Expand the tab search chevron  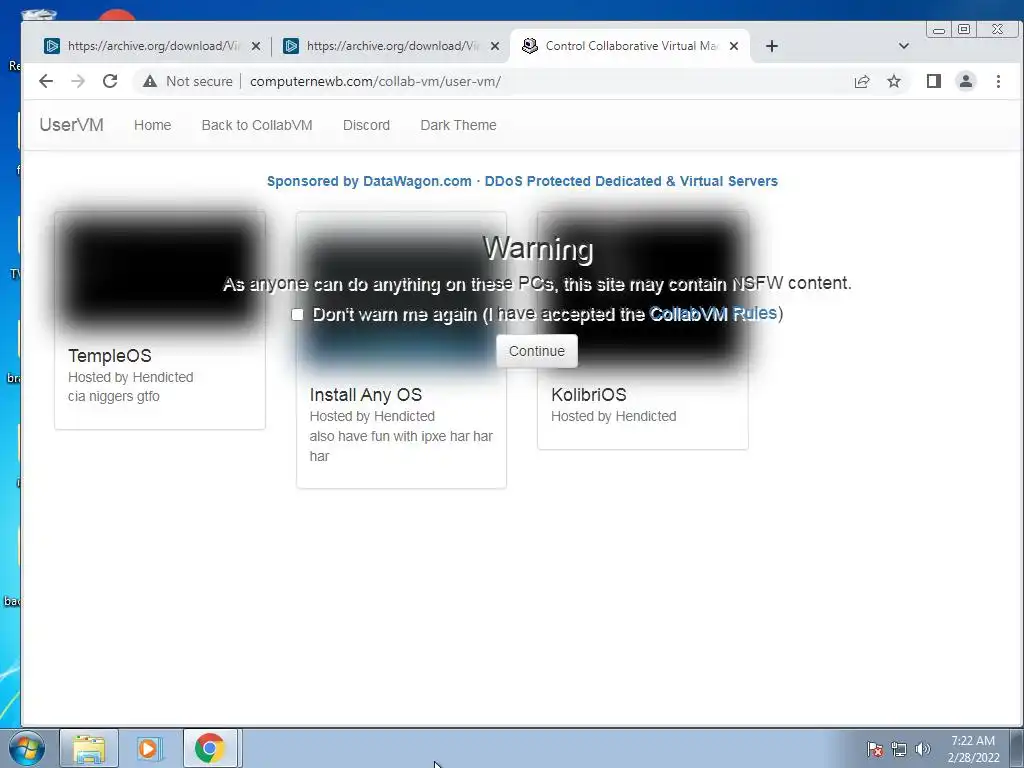click(904, 46)
